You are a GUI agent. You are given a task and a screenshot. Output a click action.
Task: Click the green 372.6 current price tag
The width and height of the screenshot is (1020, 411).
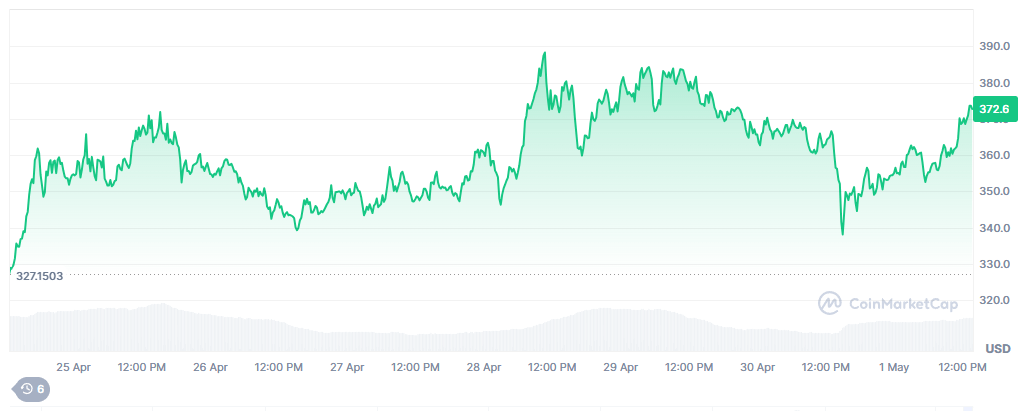click(x=994, y=109)
